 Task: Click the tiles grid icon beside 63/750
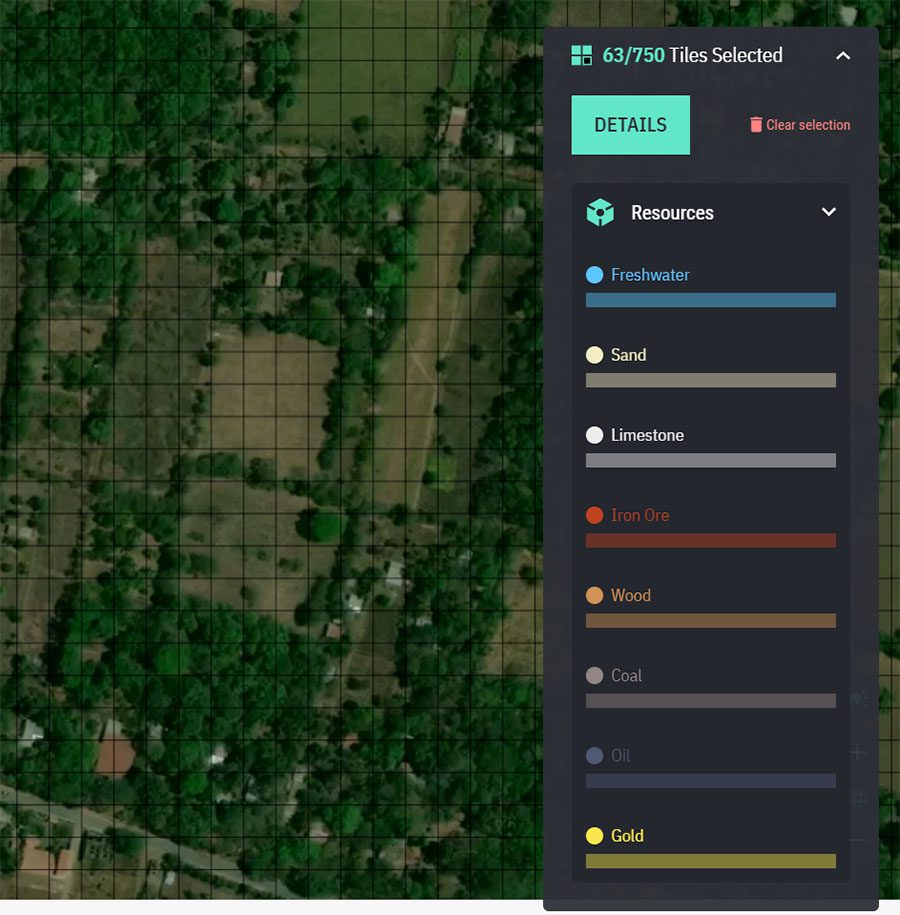pos(581,55)
